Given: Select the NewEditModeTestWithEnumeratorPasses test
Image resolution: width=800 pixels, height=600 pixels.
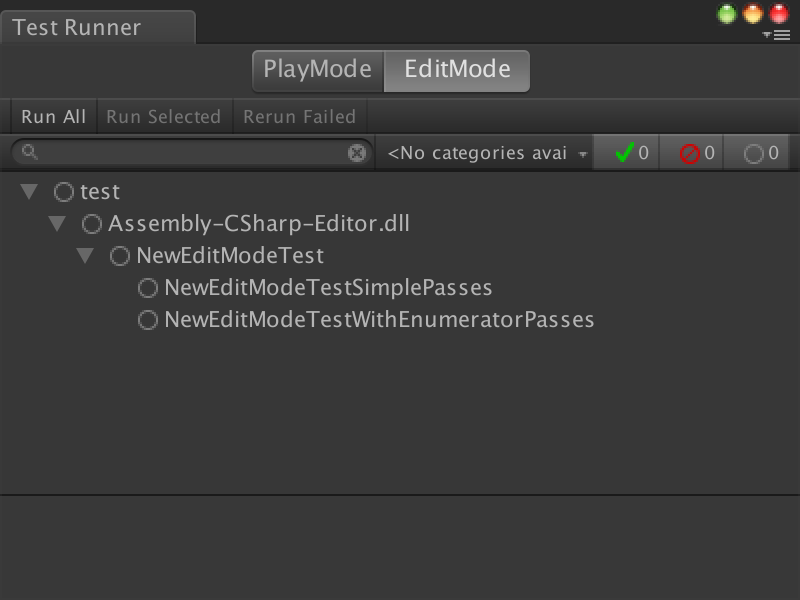Looking at the screenshot, I should [379, 320].
